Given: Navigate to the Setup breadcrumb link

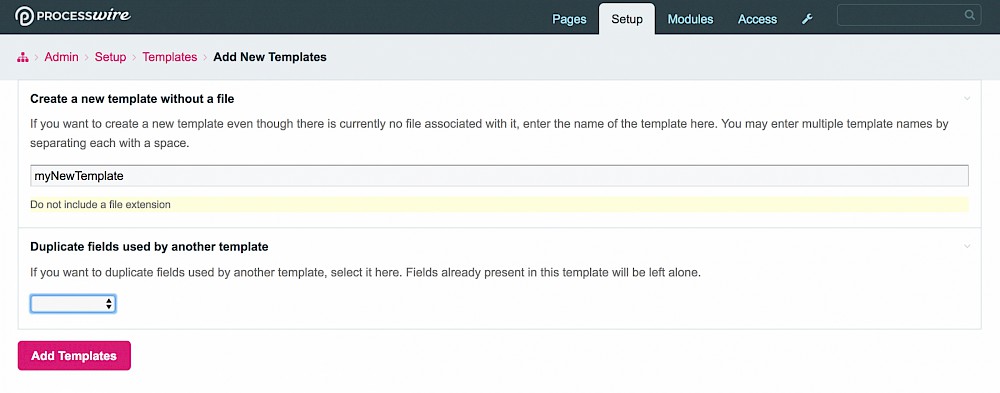Looking at the screenshot, I should tap(110, 57).
